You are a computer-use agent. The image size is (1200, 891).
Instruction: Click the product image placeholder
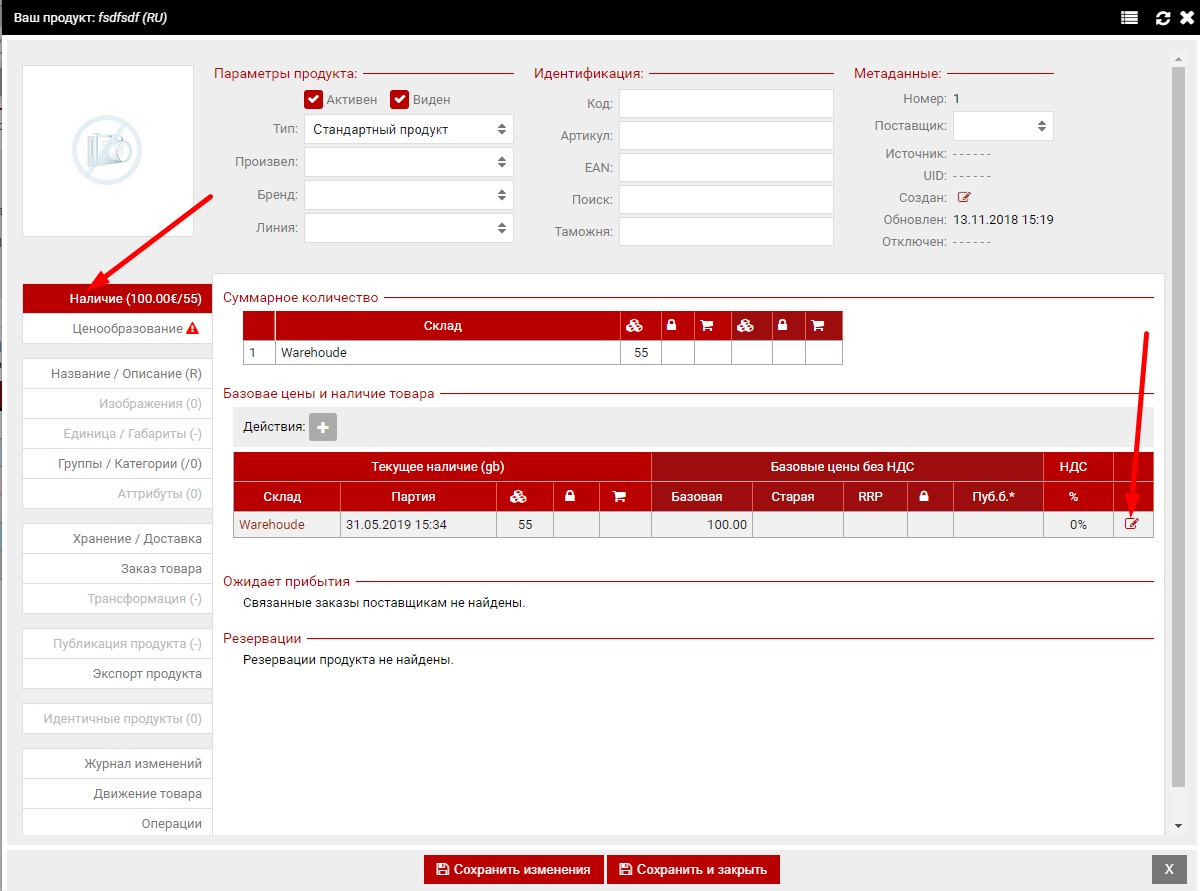[107, 151]
